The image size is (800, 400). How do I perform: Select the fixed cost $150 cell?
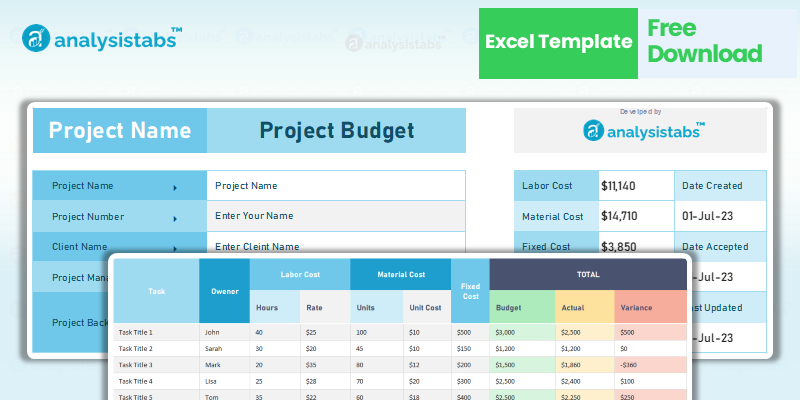coord(470,348)
